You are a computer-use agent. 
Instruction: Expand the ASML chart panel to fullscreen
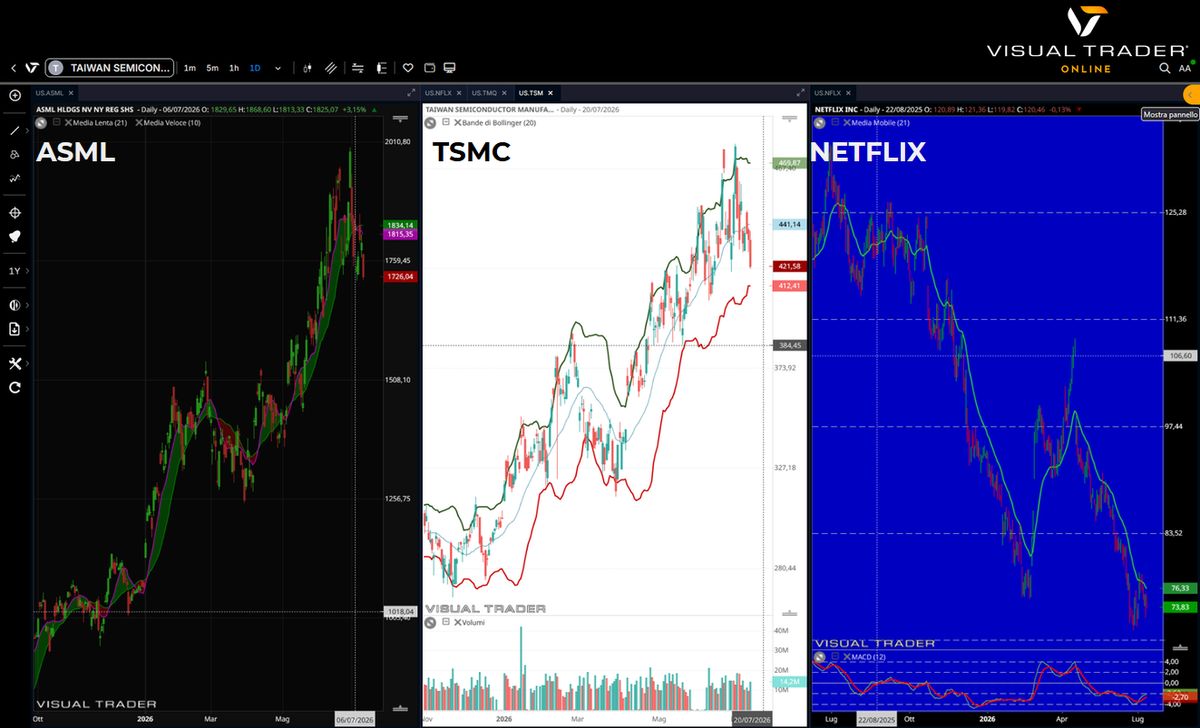[x=411, y=93]
